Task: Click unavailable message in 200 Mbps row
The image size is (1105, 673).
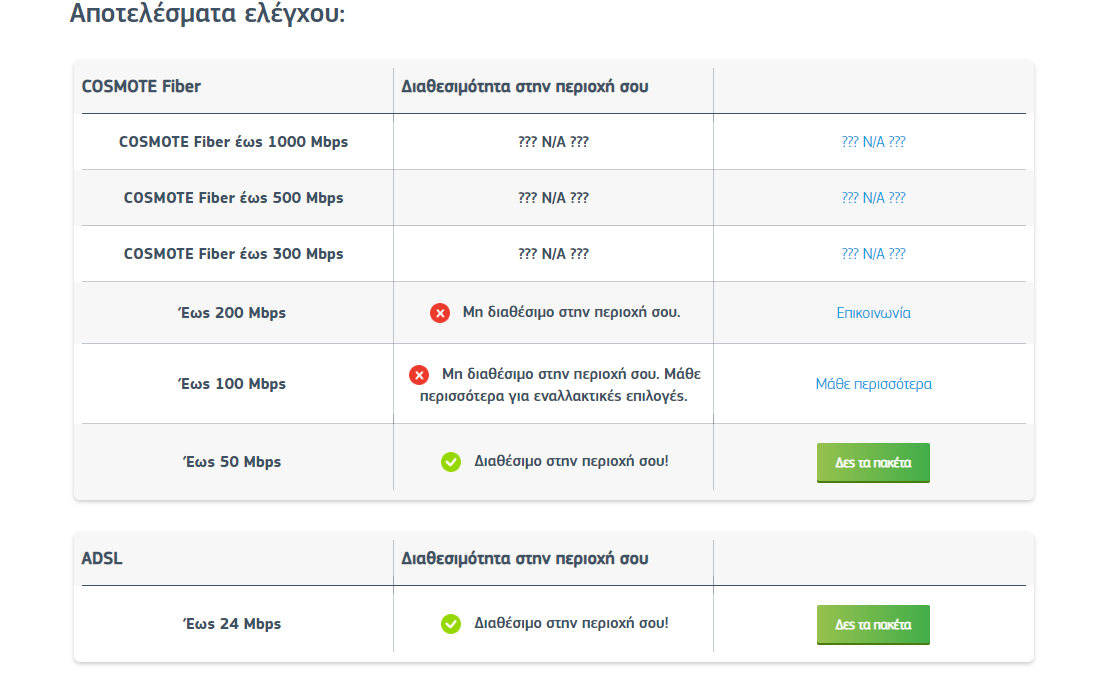Action: coord(572,312)
